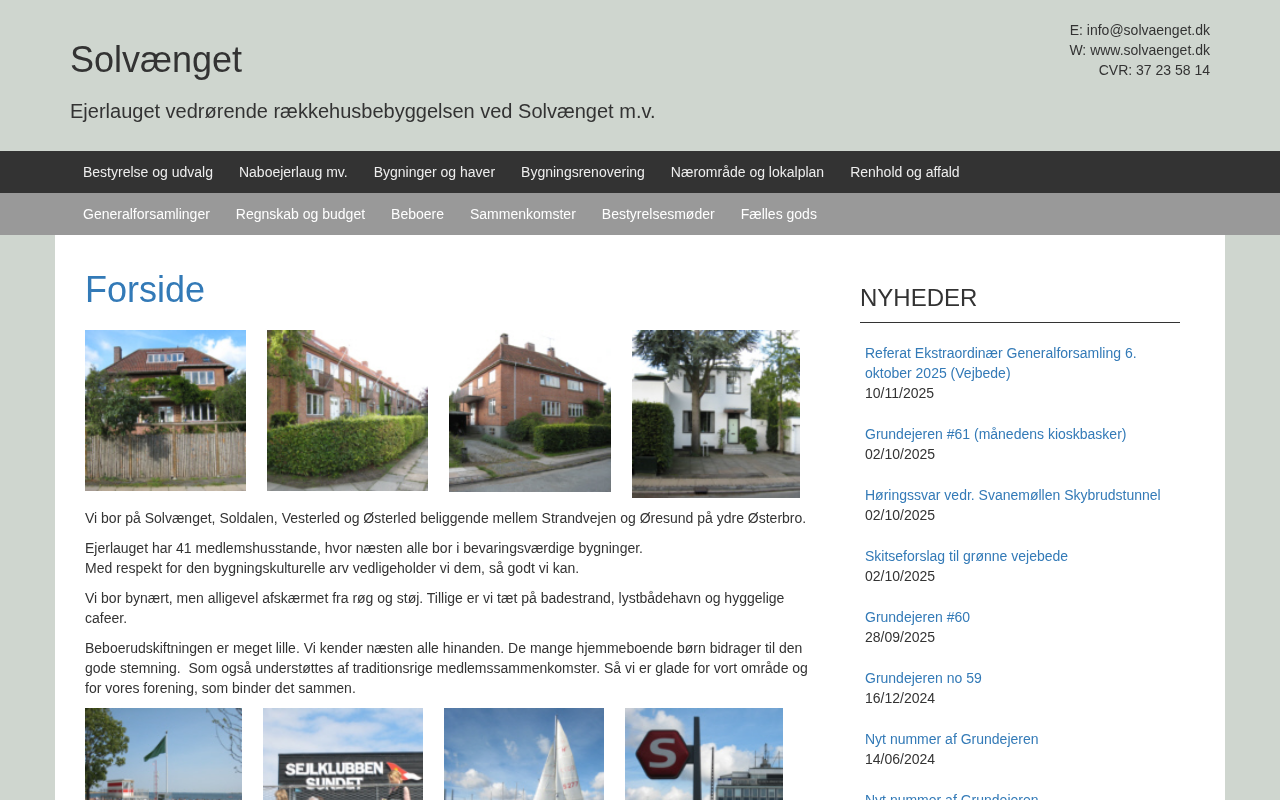The height and width of the screenshot is (800, 1280).
Task: Click the paragraph starting 'Ejerlauget har 41 medlemshusstande'
Action: [x=364, y=558]
